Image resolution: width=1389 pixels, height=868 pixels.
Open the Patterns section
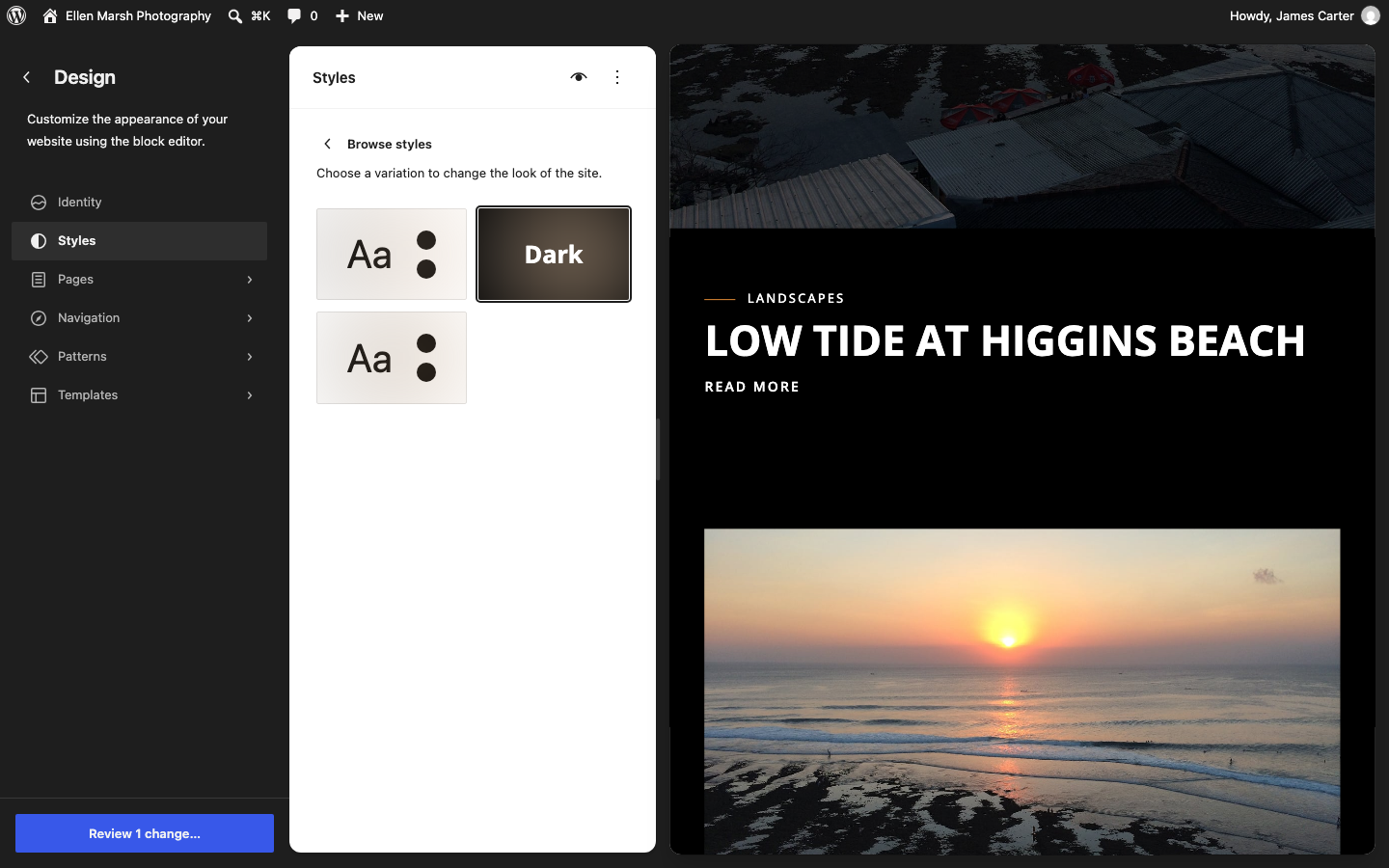click(x=139, y=357)
